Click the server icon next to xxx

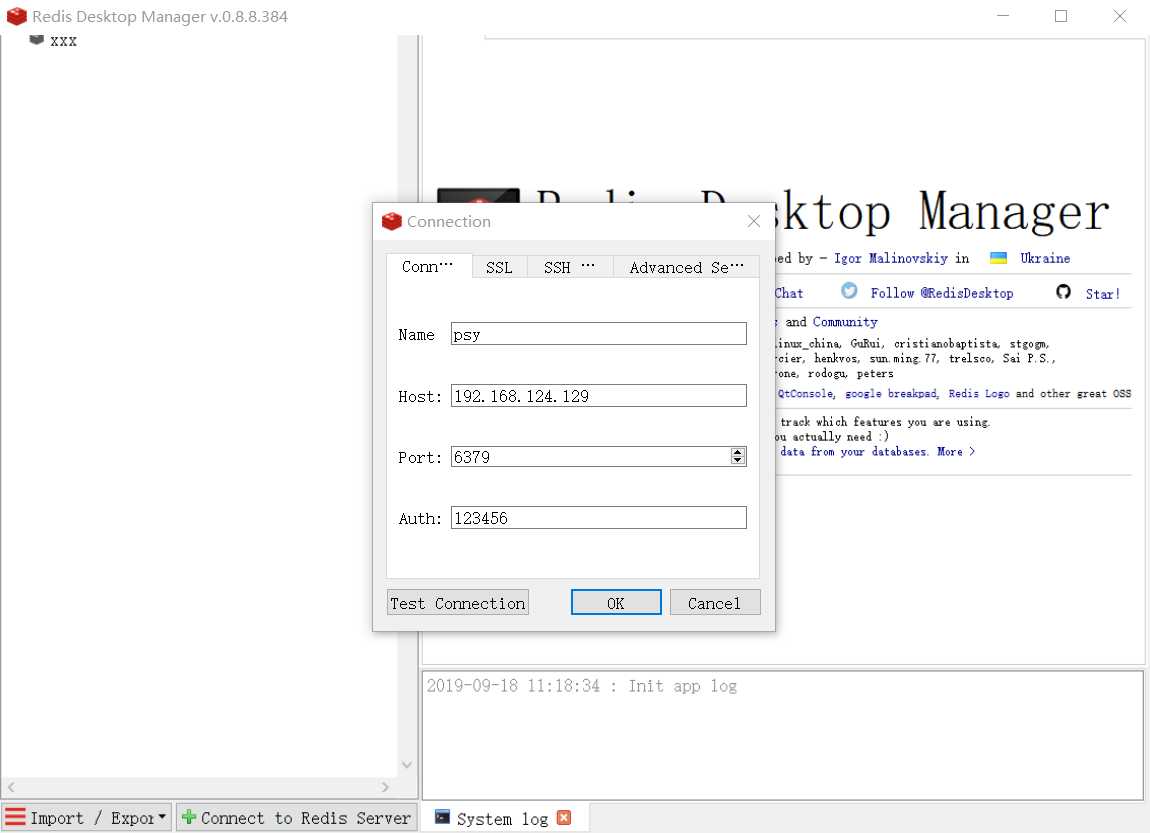click(36, 40)
